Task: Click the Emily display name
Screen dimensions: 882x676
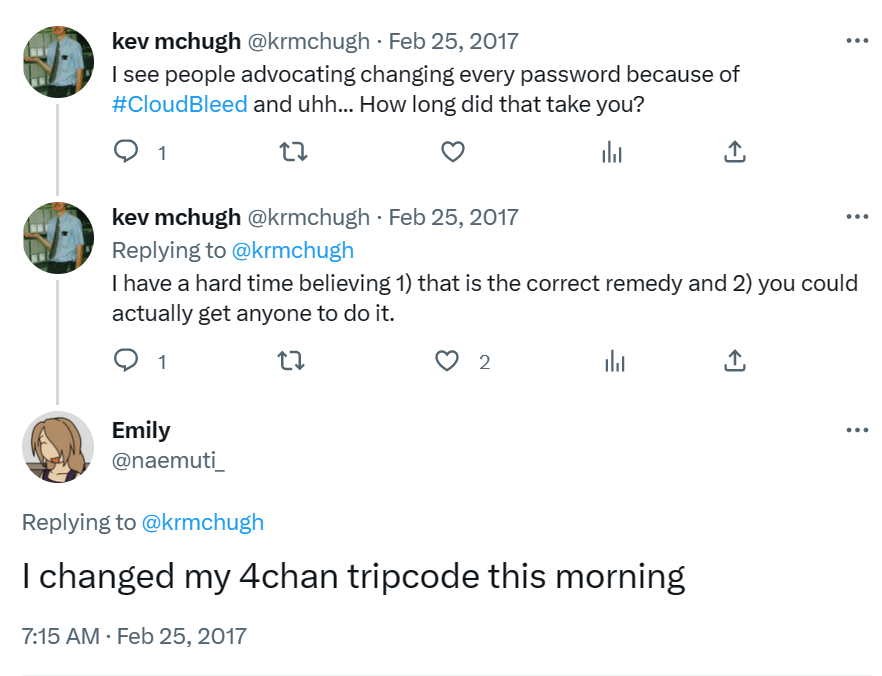Action: pos(141,430)
